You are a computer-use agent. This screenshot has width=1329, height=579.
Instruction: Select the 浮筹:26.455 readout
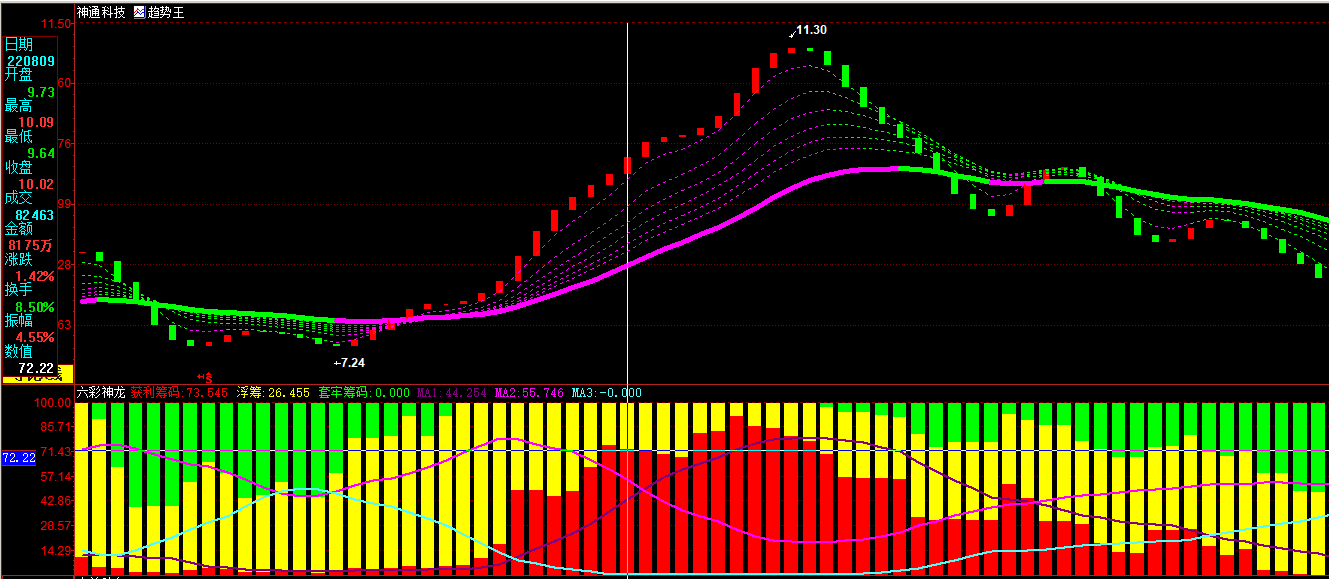pyautogui.click(x=273, y=393)
